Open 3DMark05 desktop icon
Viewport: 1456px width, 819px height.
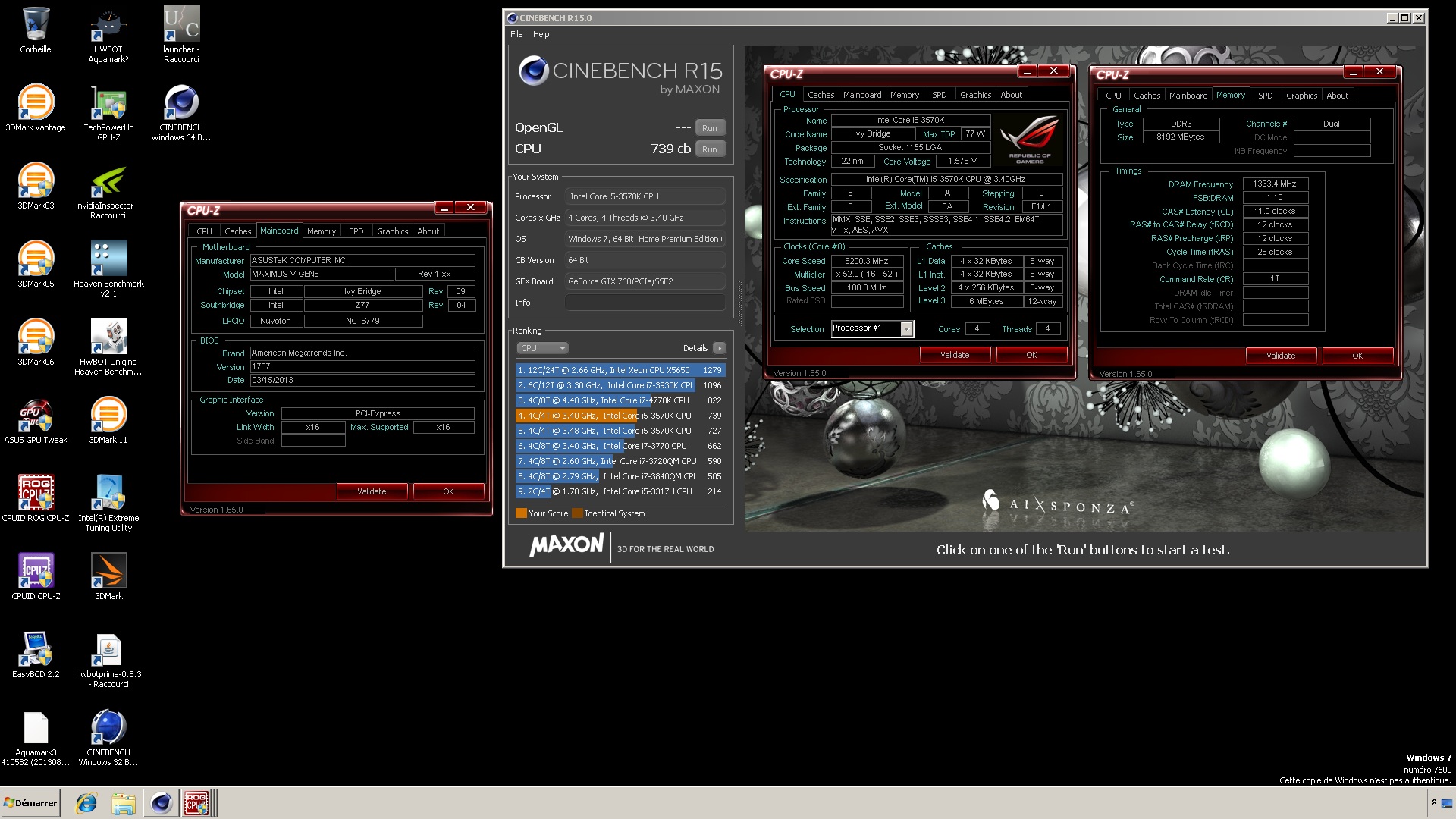coord(36,265)
